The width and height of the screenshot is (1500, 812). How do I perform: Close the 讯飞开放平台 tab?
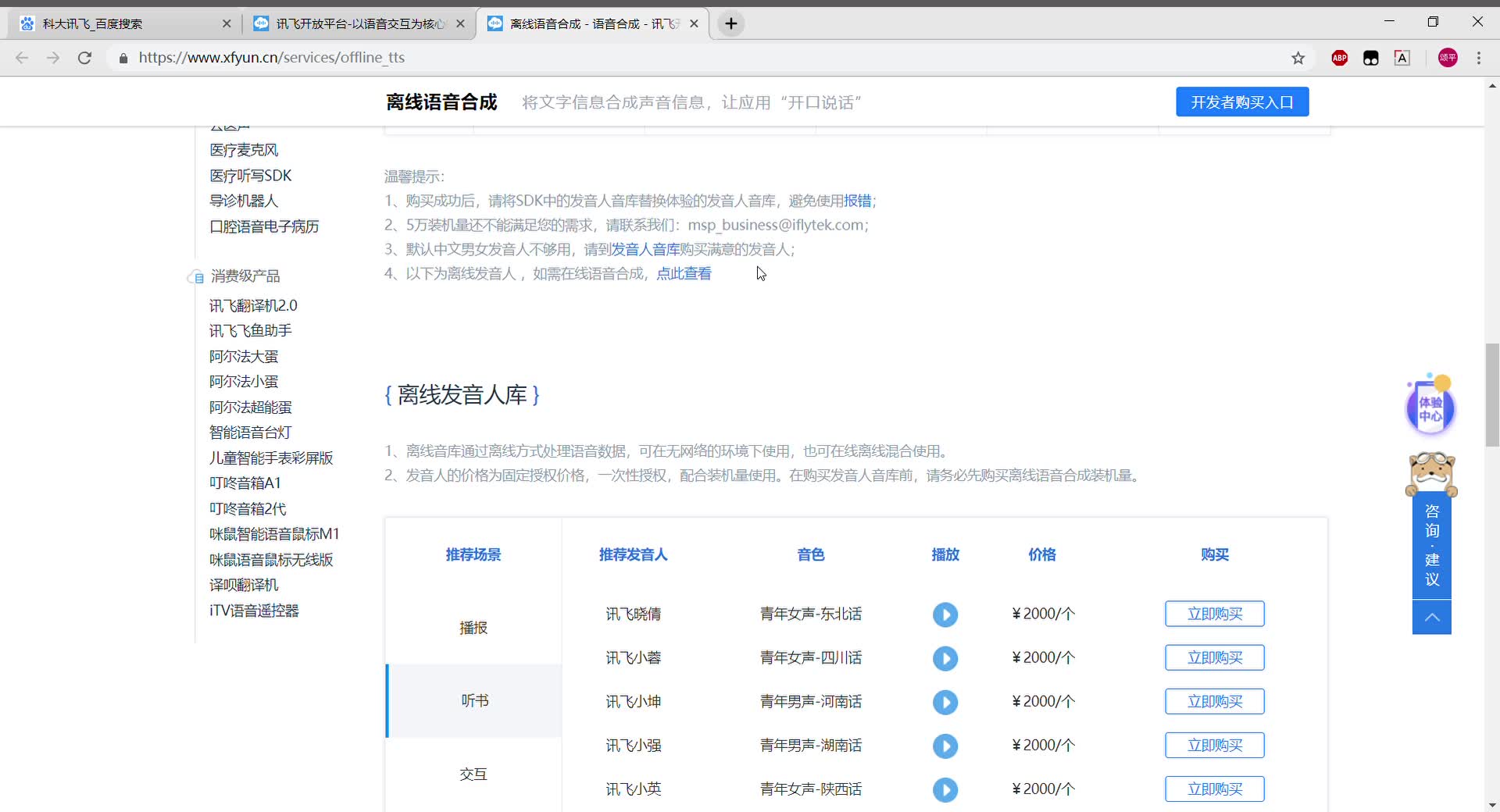[460, 23]
